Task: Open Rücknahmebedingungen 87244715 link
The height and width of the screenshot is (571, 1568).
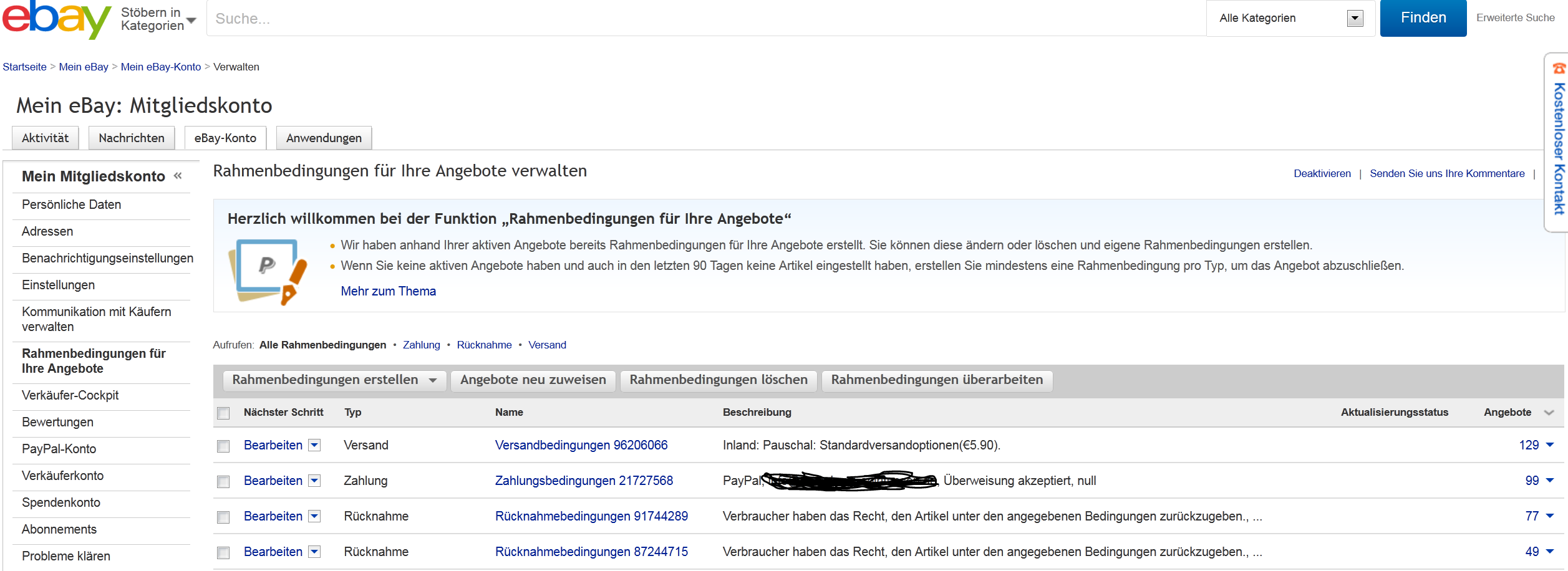Action: coord(591,552)
